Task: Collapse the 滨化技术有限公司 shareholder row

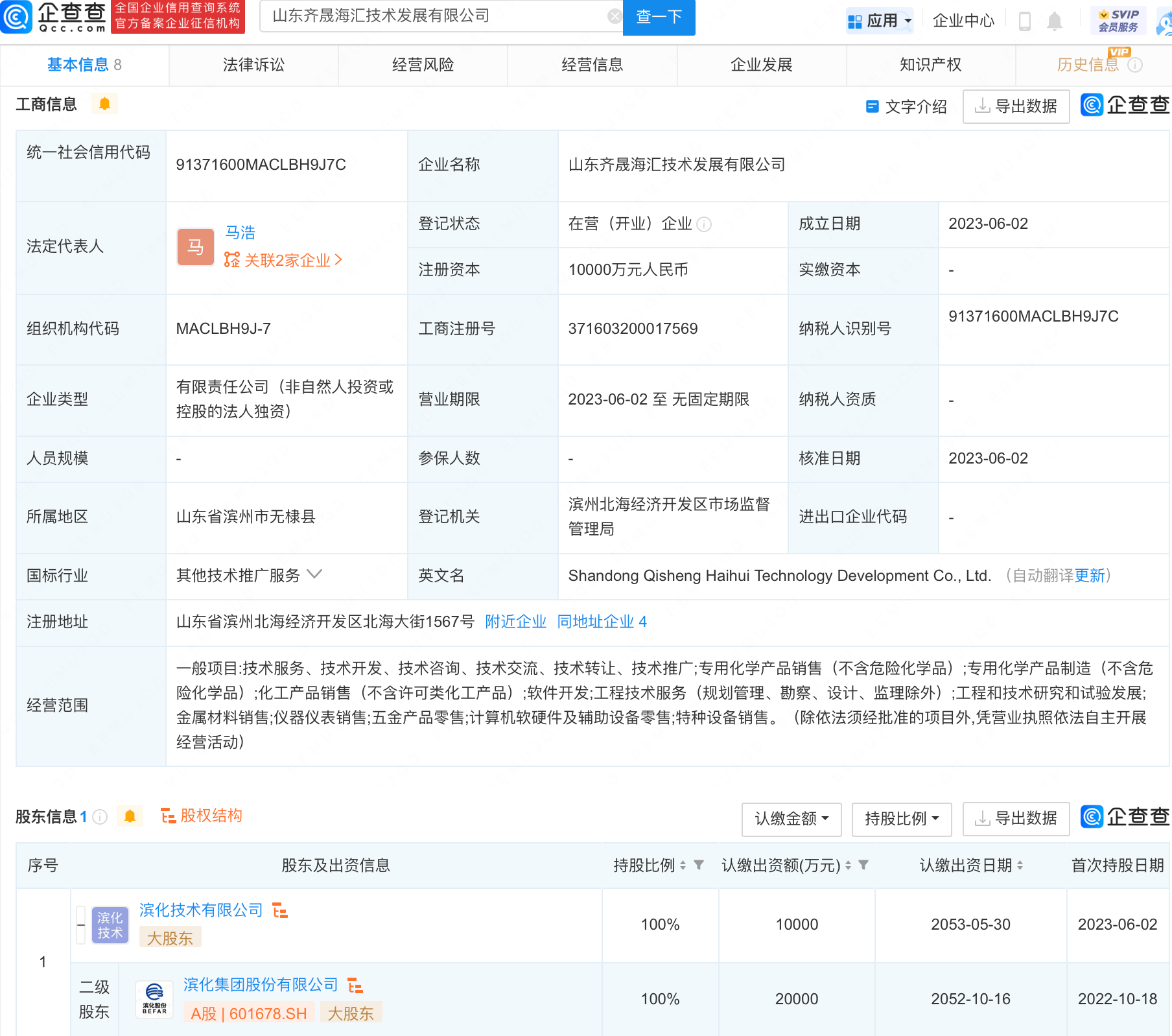Action: tap(81, 924)
